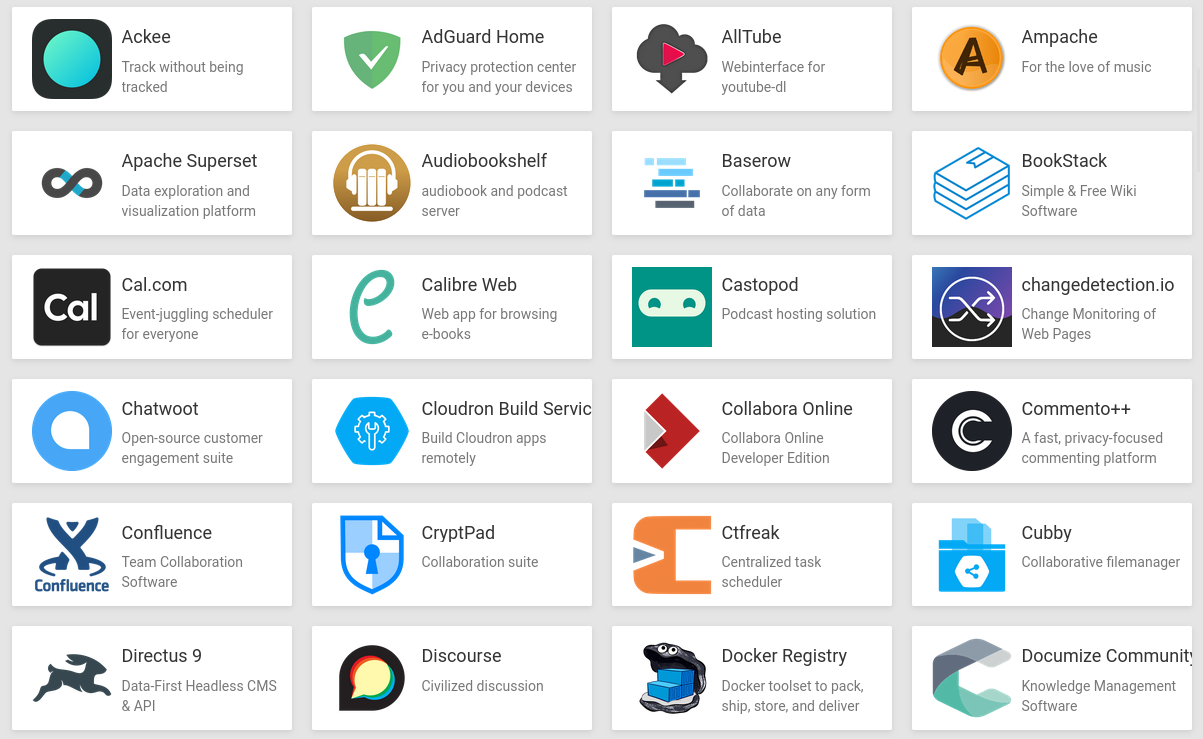Image resolution: width=1203 pixels, height=739 pixels.
Task: Click the Baserow stacked bars icon
Action: pos(672,183)
